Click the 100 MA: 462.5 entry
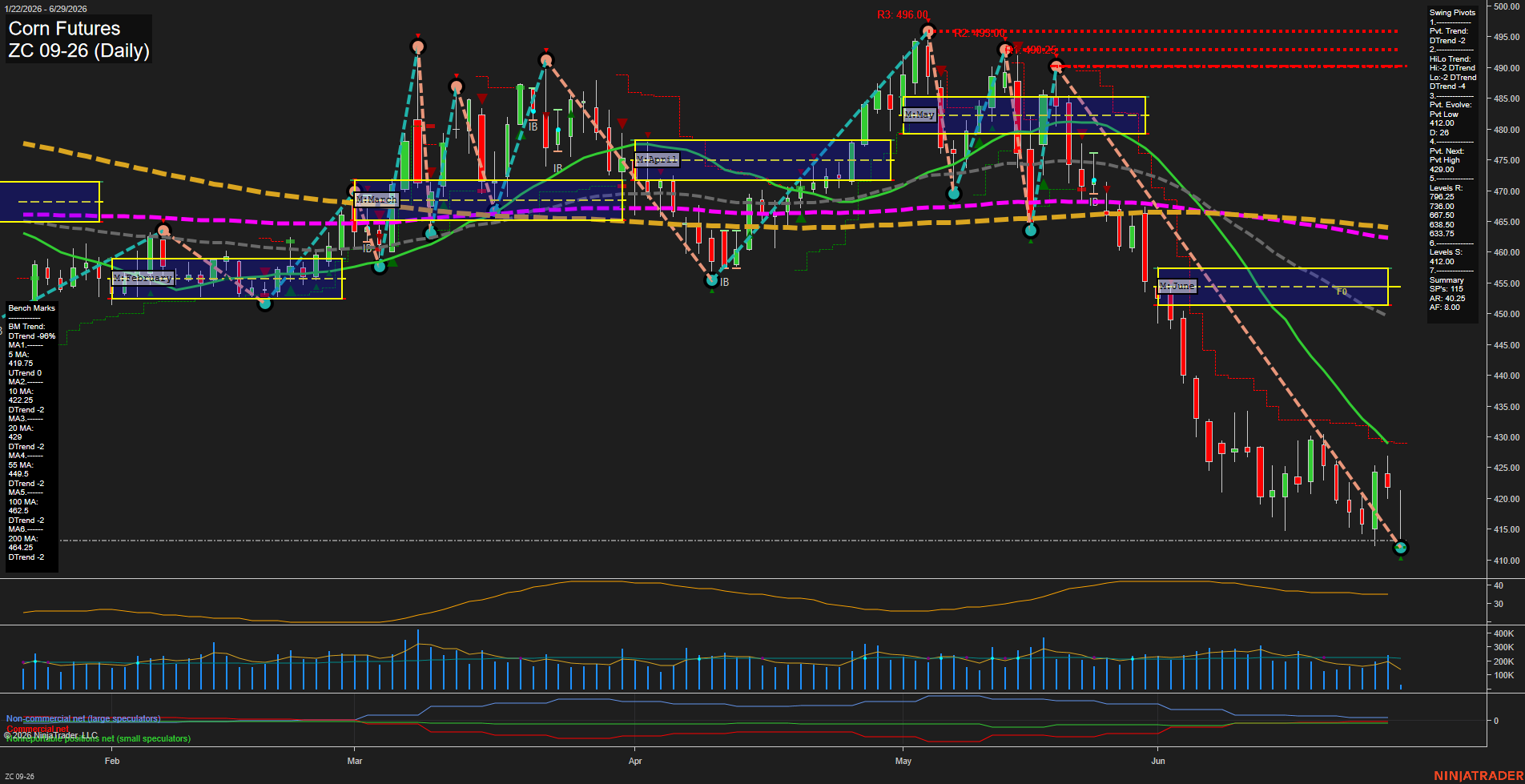Screen dimensions: 1525x784 pyautogui.click(x=23, y=506)
